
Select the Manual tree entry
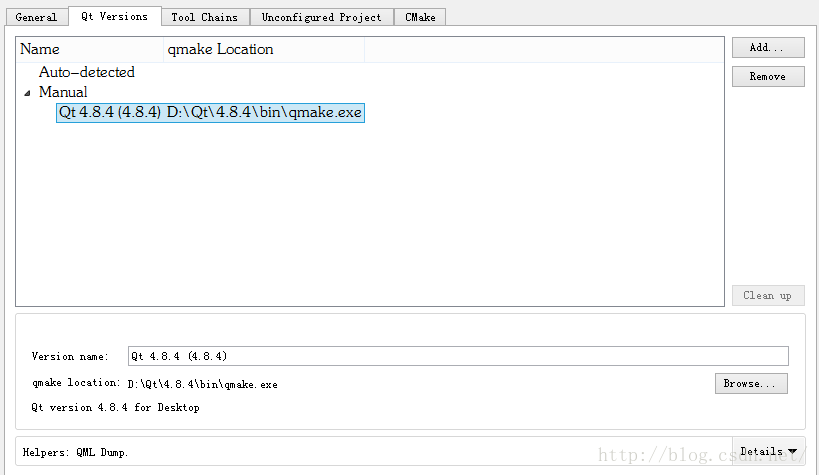click(x=63, y=92)
